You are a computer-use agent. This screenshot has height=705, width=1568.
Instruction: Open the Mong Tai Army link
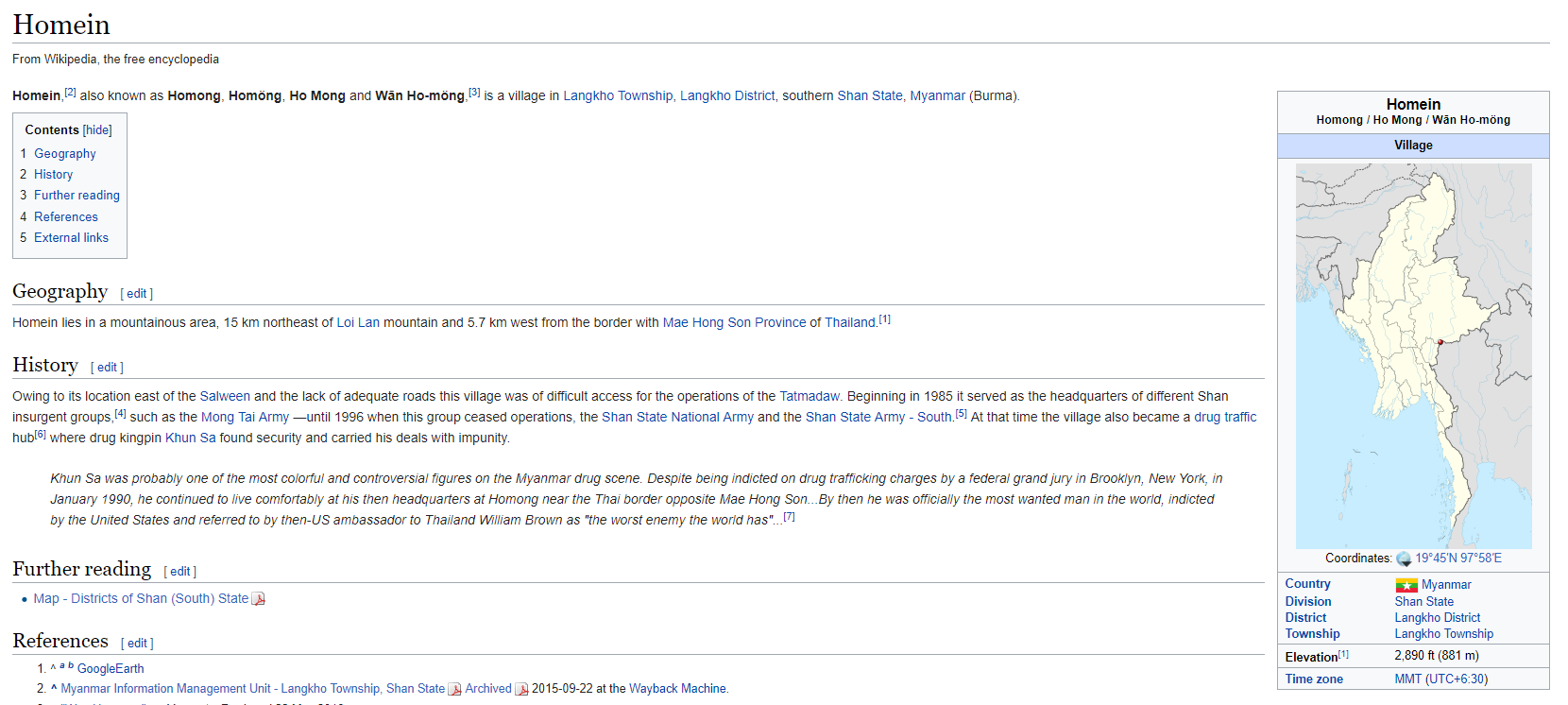pos(245,418)
